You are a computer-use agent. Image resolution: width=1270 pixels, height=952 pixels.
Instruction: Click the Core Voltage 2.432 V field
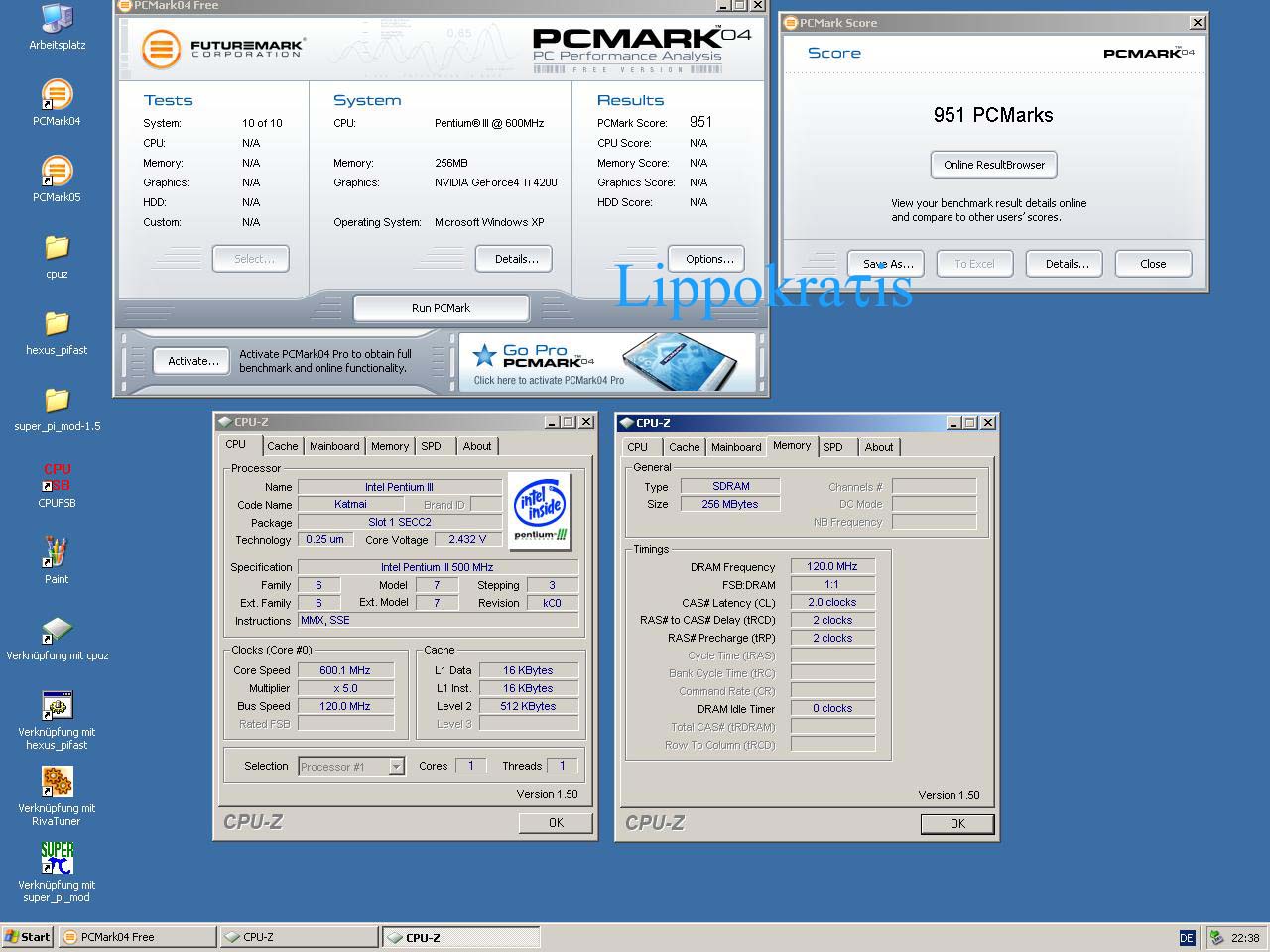coord(467,540)
